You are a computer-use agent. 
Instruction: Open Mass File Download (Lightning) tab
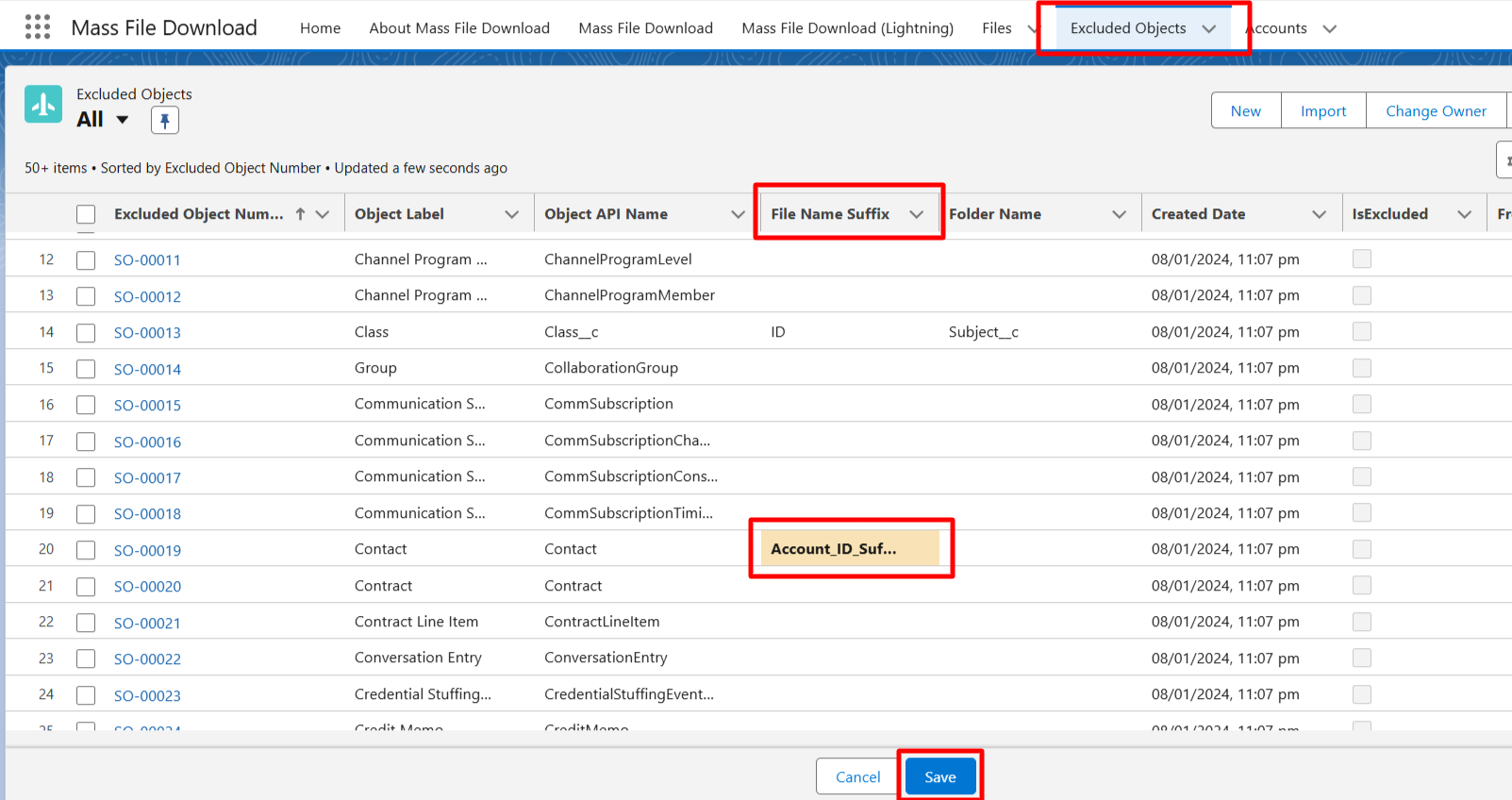[x=847, y=28]
